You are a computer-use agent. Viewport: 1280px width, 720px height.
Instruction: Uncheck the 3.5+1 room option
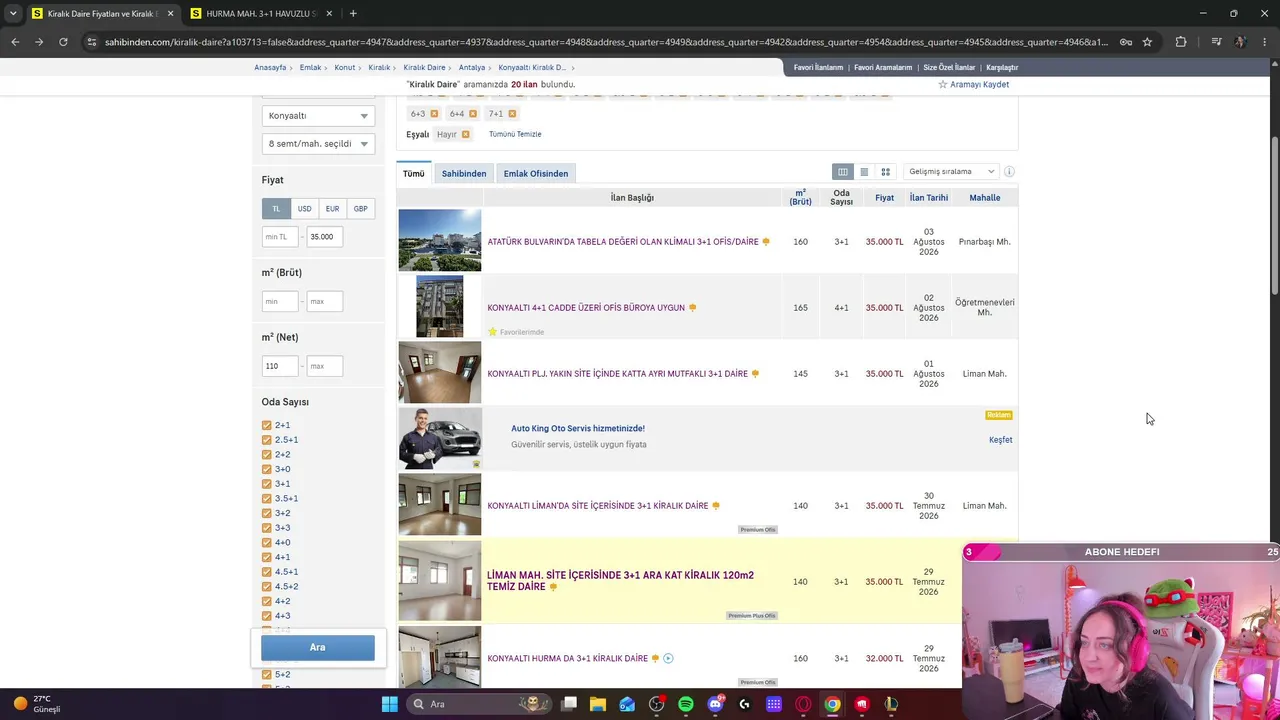coord(267,498)
